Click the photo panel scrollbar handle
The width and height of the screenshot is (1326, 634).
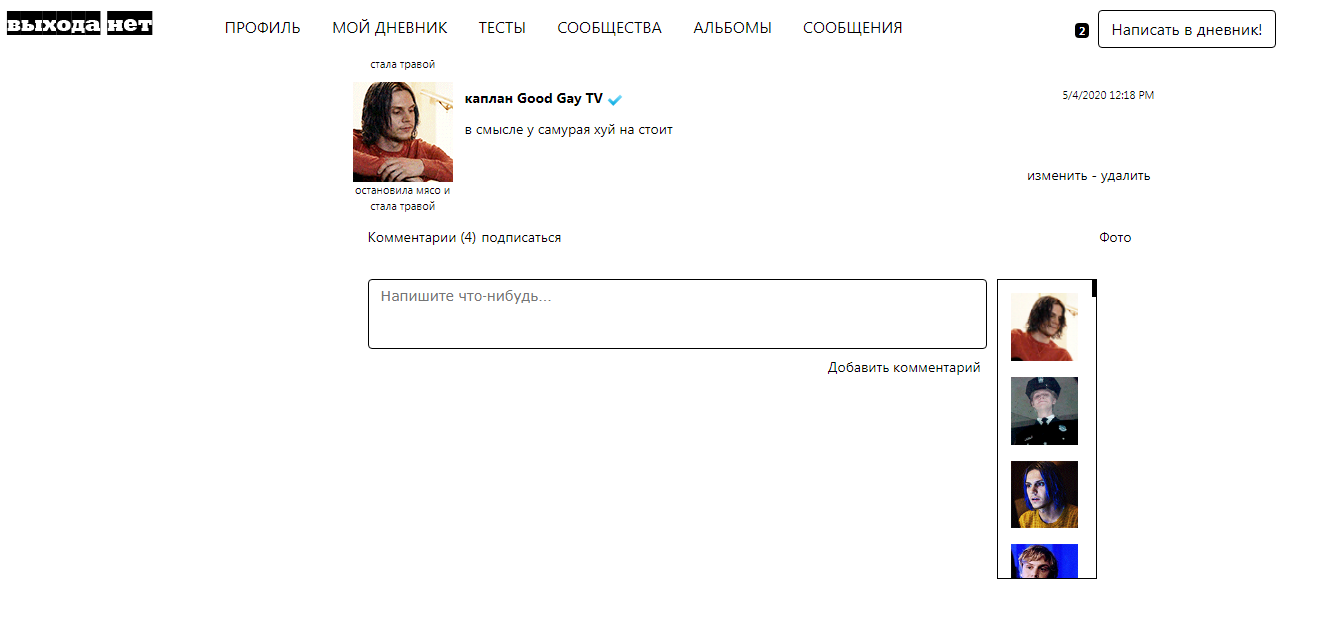[1094, 288]
